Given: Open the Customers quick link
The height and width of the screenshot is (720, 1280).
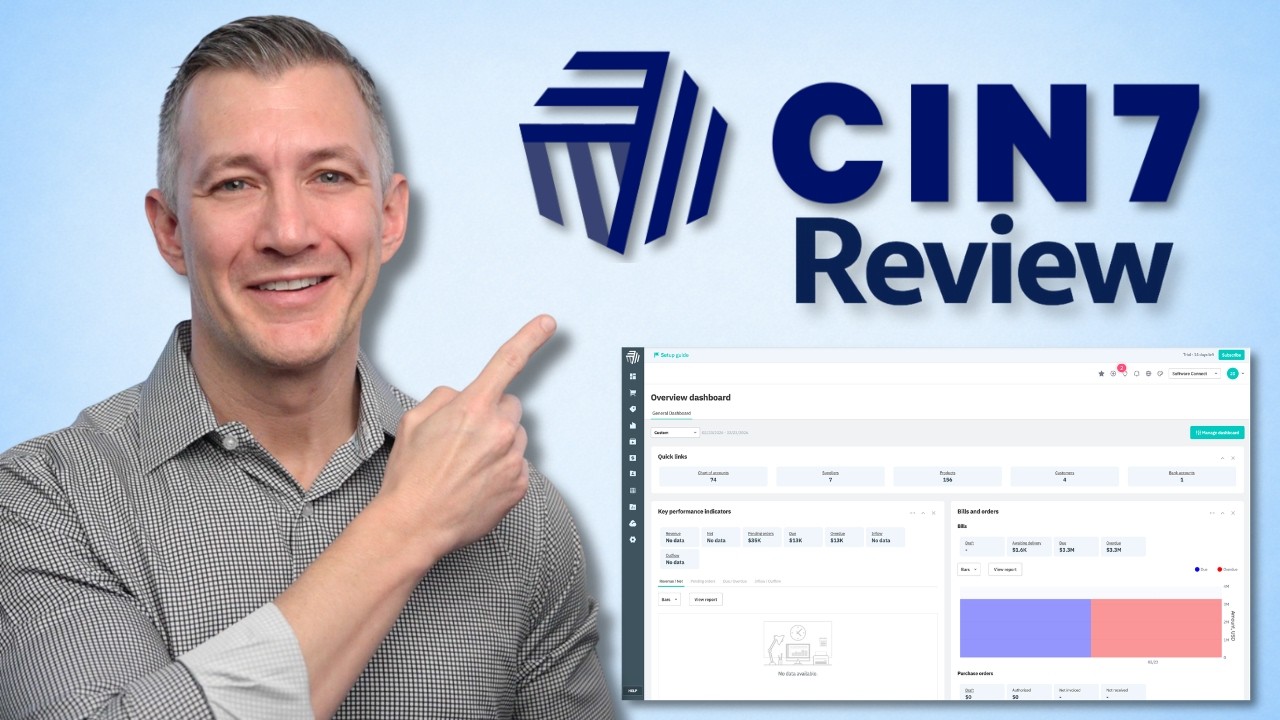Looking at the screenshot, I should [x=1064, y=476].
